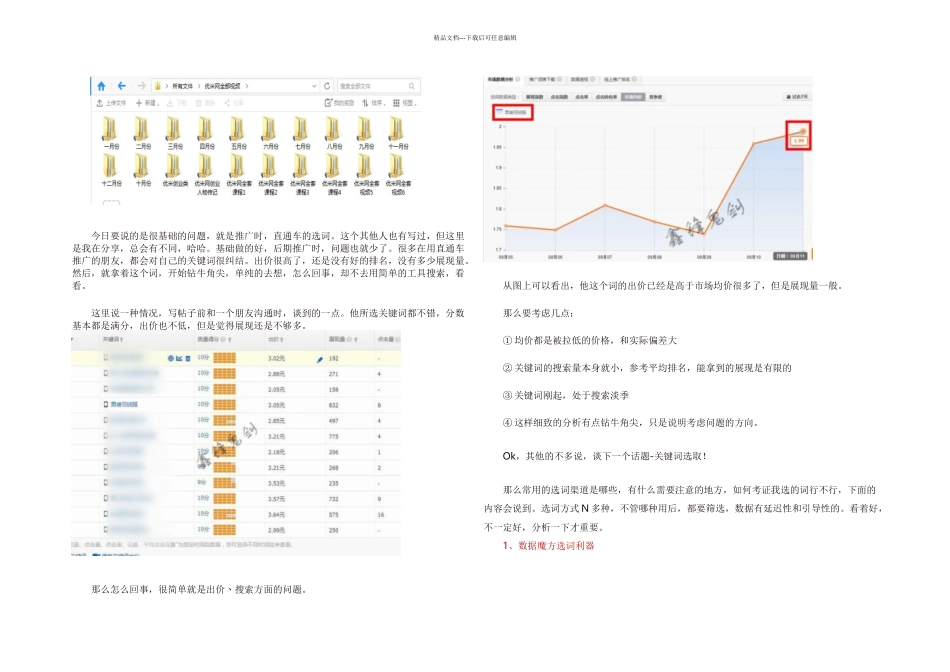Click the chart data point labeled 1.99

(x=803, y=131)
